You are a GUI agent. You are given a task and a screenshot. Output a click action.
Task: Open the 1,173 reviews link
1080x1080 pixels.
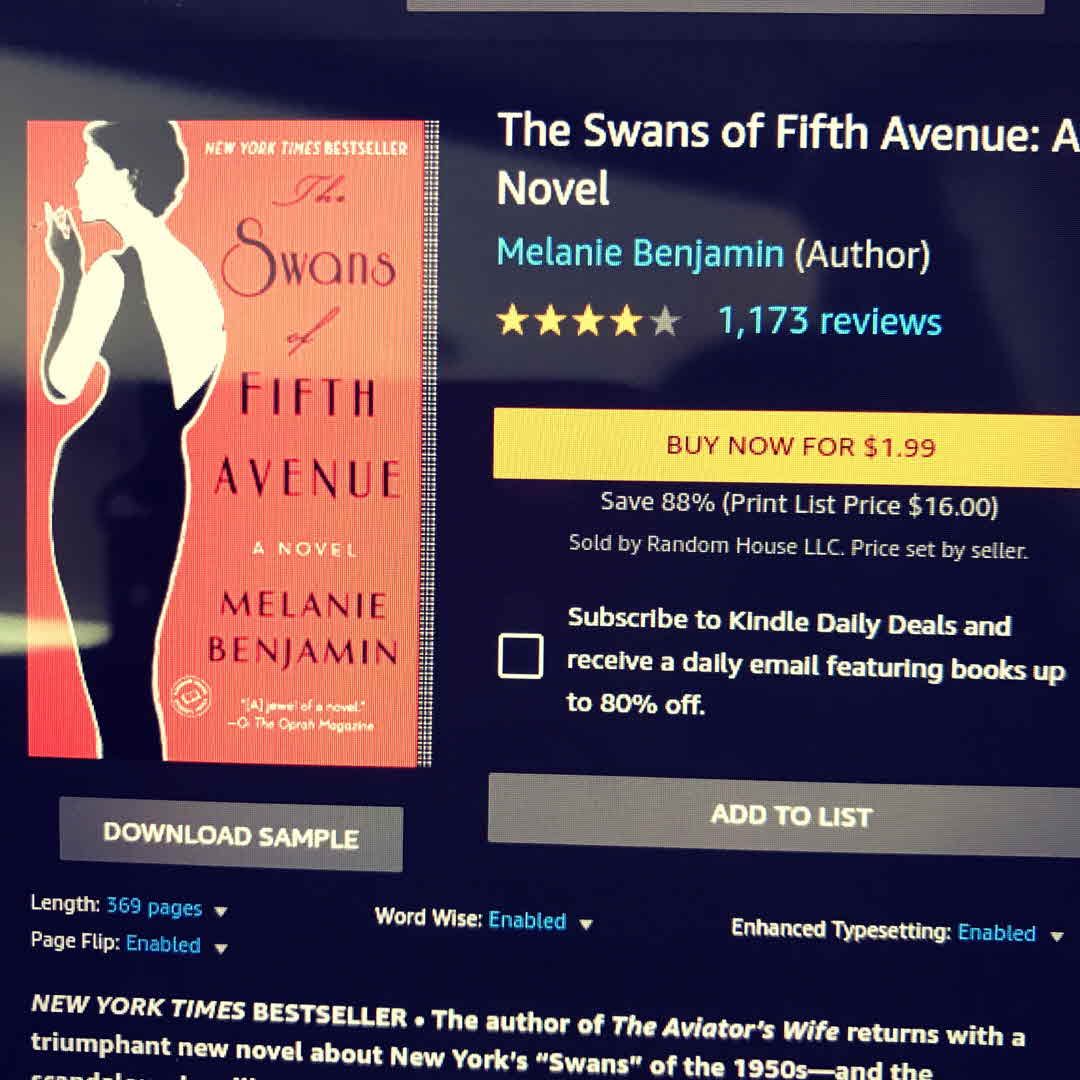coord(829,322)
